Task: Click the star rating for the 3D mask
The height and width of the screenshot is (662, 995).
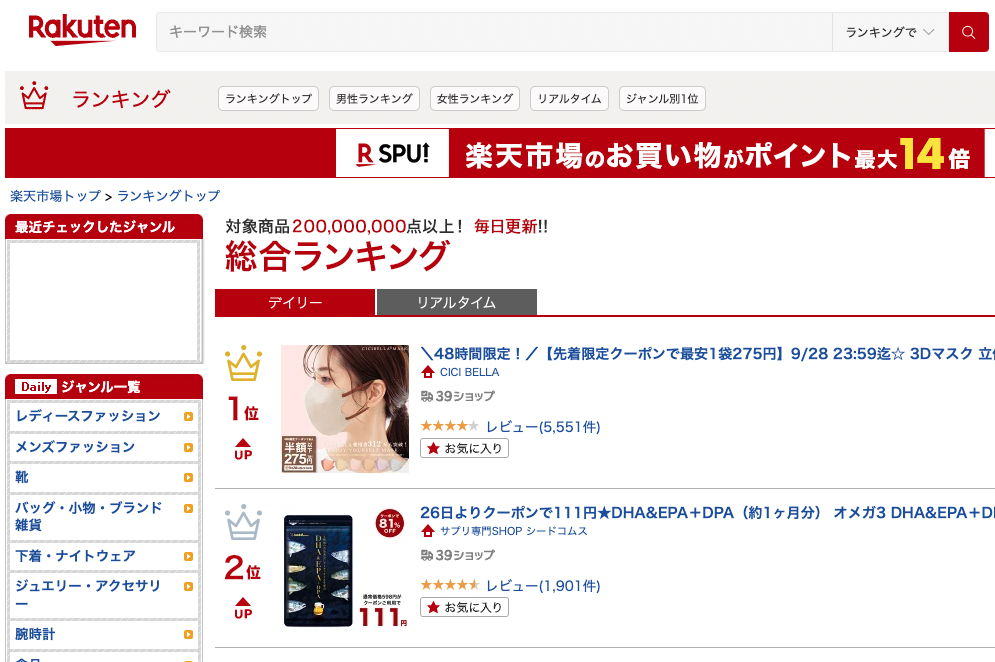Action: 449,426
